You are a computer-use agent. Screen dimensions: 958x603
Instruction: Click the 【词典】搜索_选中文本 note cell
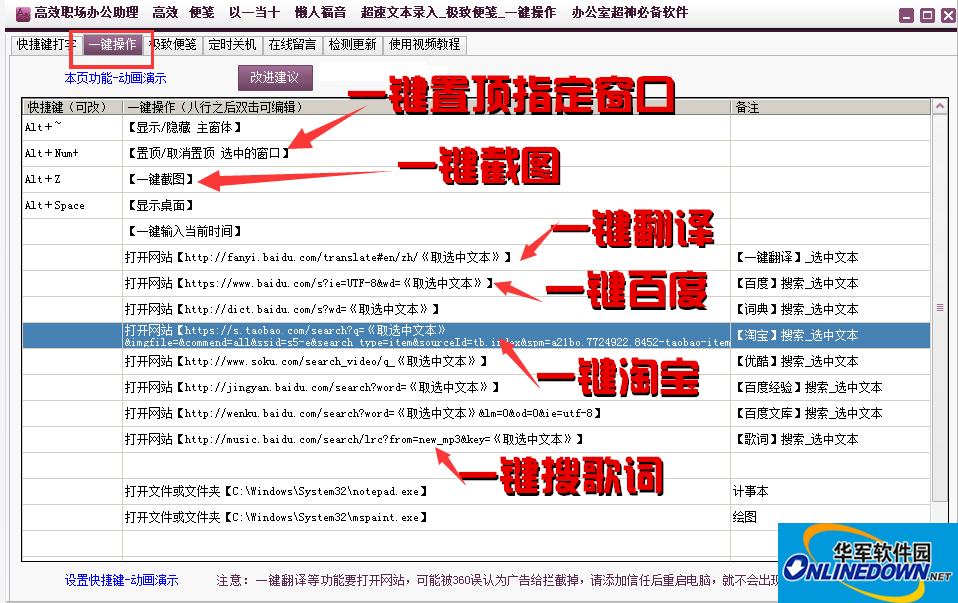[830, 309]
